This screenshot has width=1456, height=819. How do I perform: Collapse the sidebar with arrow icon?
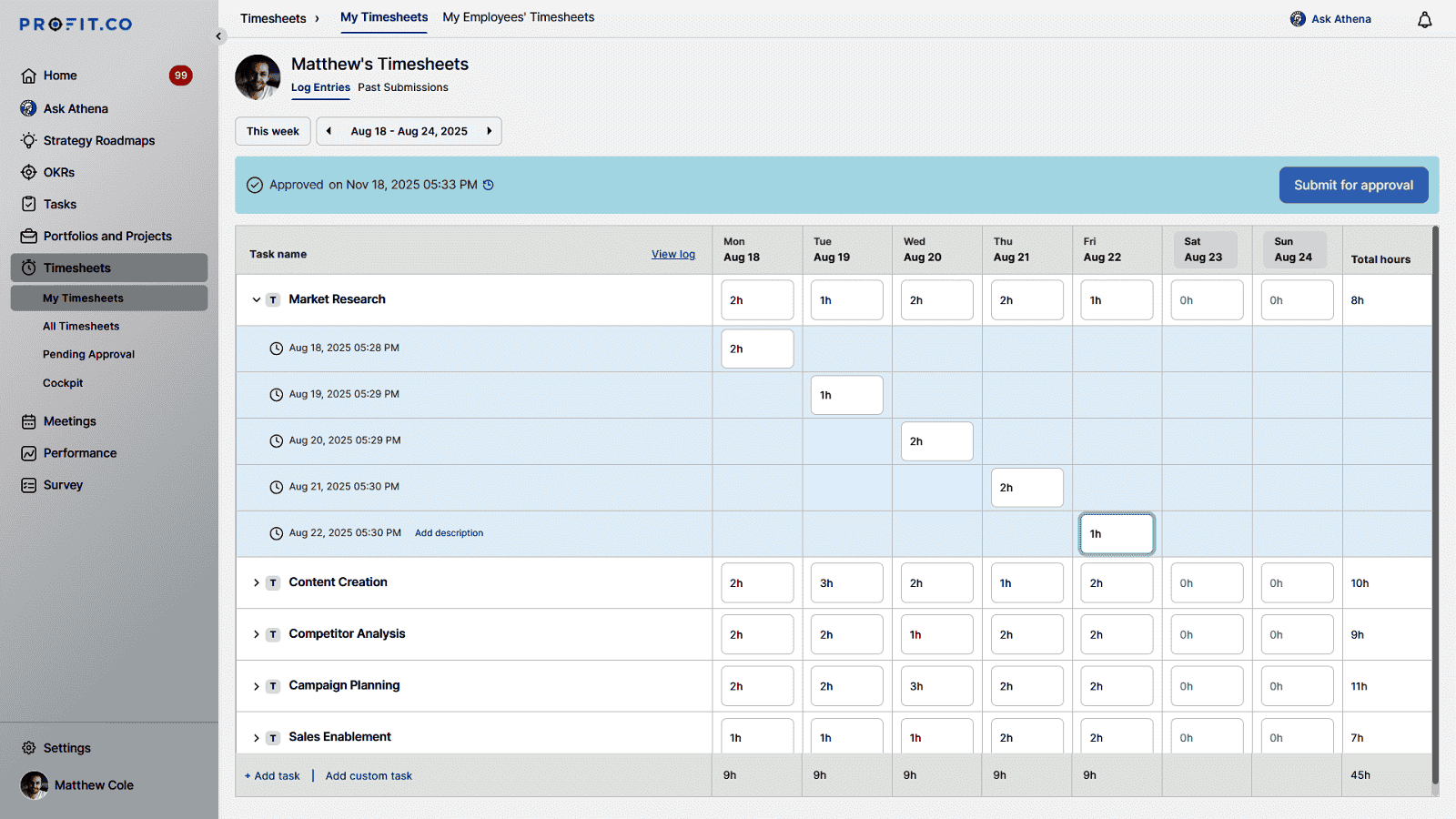pyautogui.click(x=218, y=36)
